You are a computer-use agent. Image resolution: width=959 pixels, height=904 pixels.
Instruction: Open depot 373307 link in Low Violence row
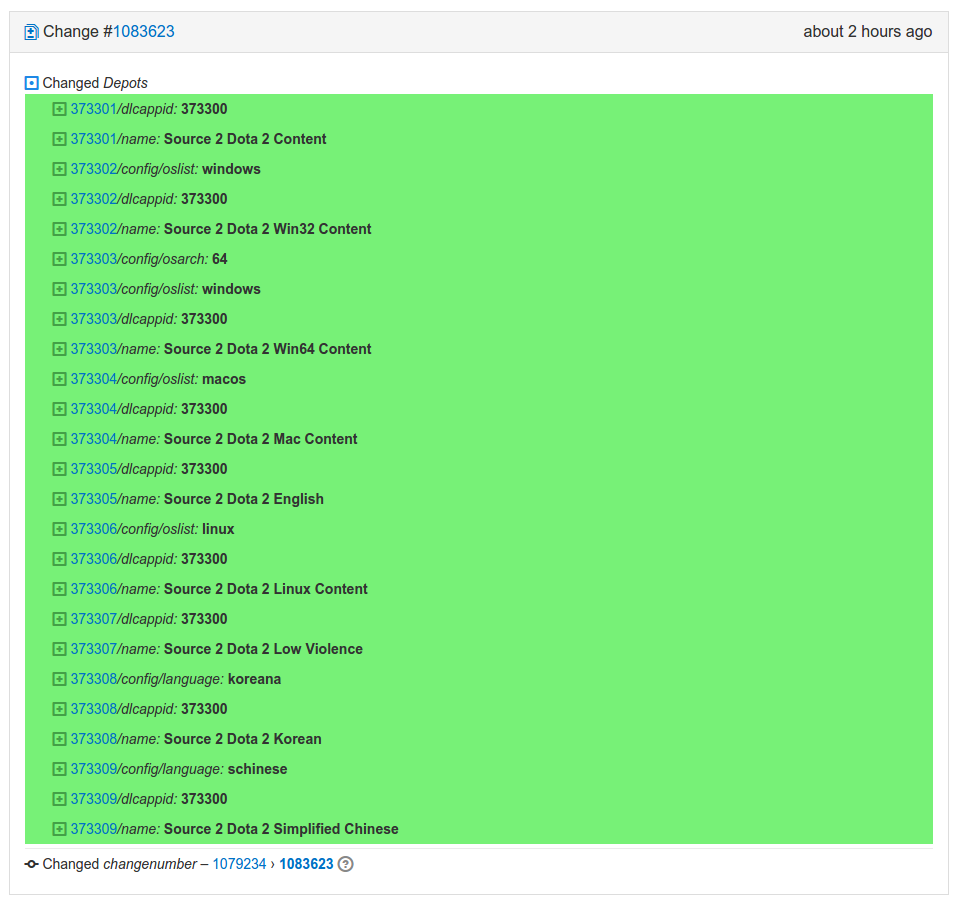click(94, 649)
